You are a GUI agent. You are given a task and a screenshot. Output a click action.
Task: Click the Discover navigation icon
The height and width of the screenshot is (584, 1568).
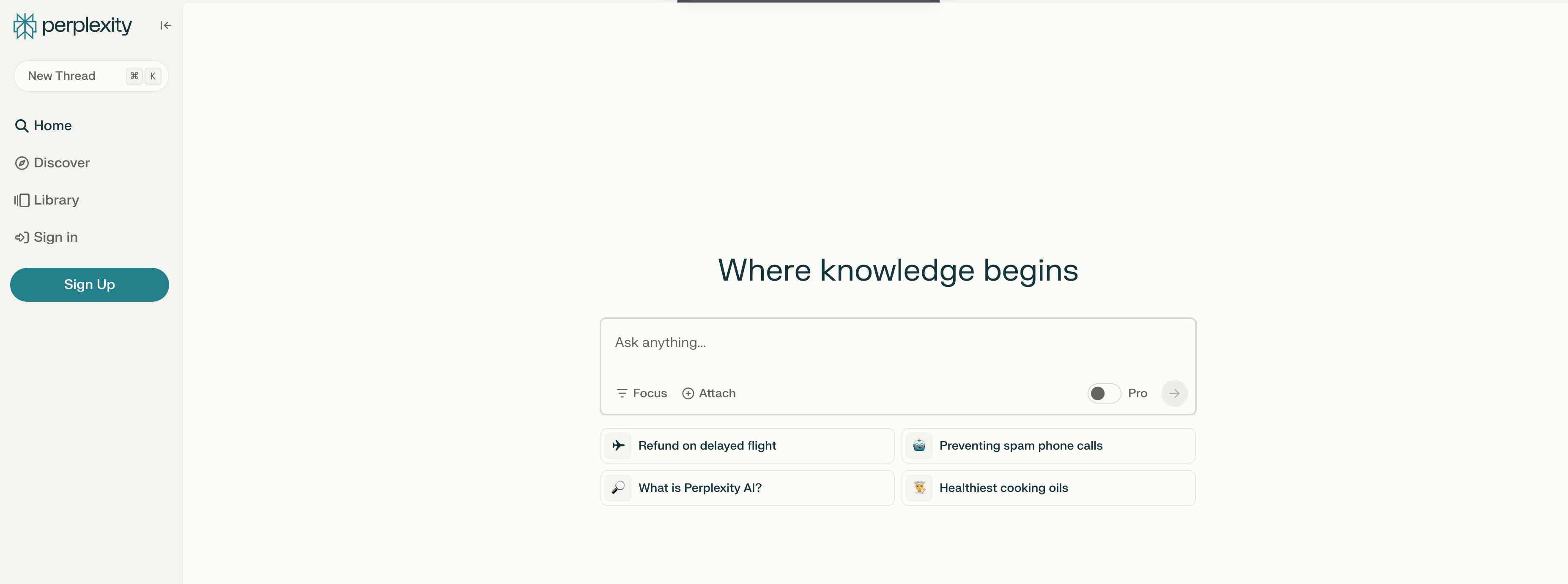tap(21, 162)
